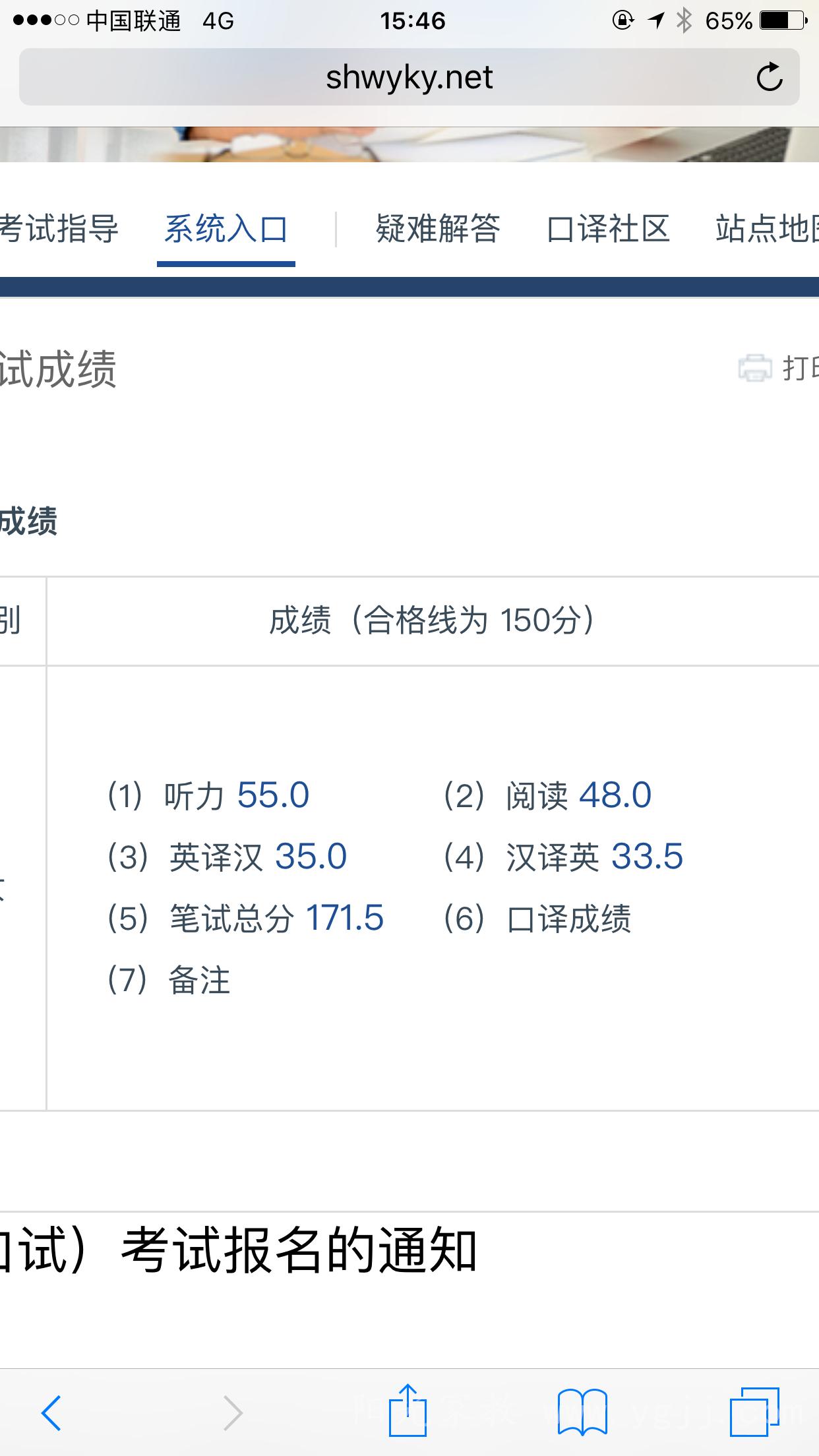Tap the banner image at top
This screenshot has width=819, height=1456.
click(x=409, y=144)
